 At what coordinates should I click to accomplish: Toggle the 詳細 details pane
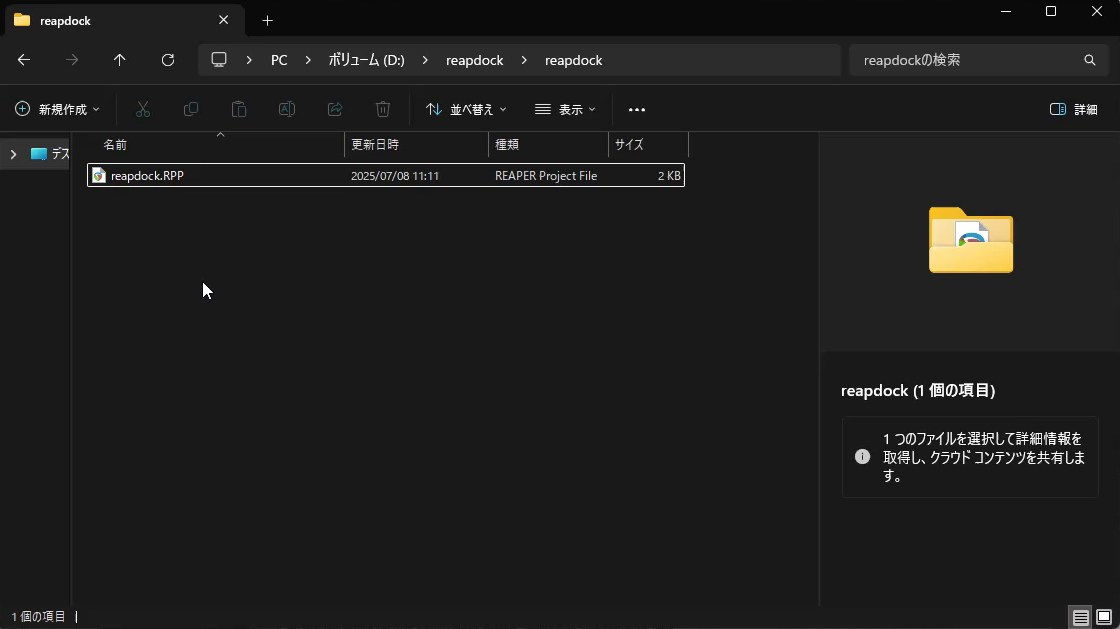click(1074, 109)
